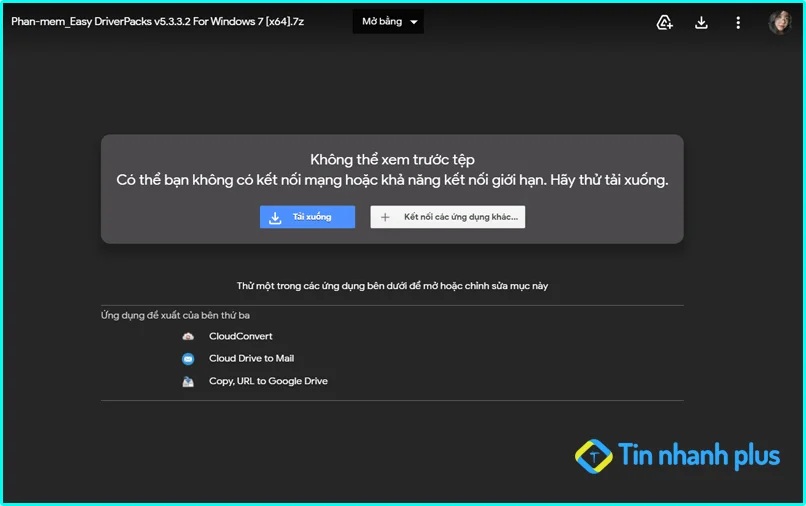Viewport: 806px width, 506px height.
Task: Choose the "Cloud Drive to Mail" text label
Action: (x=251, y=359)
